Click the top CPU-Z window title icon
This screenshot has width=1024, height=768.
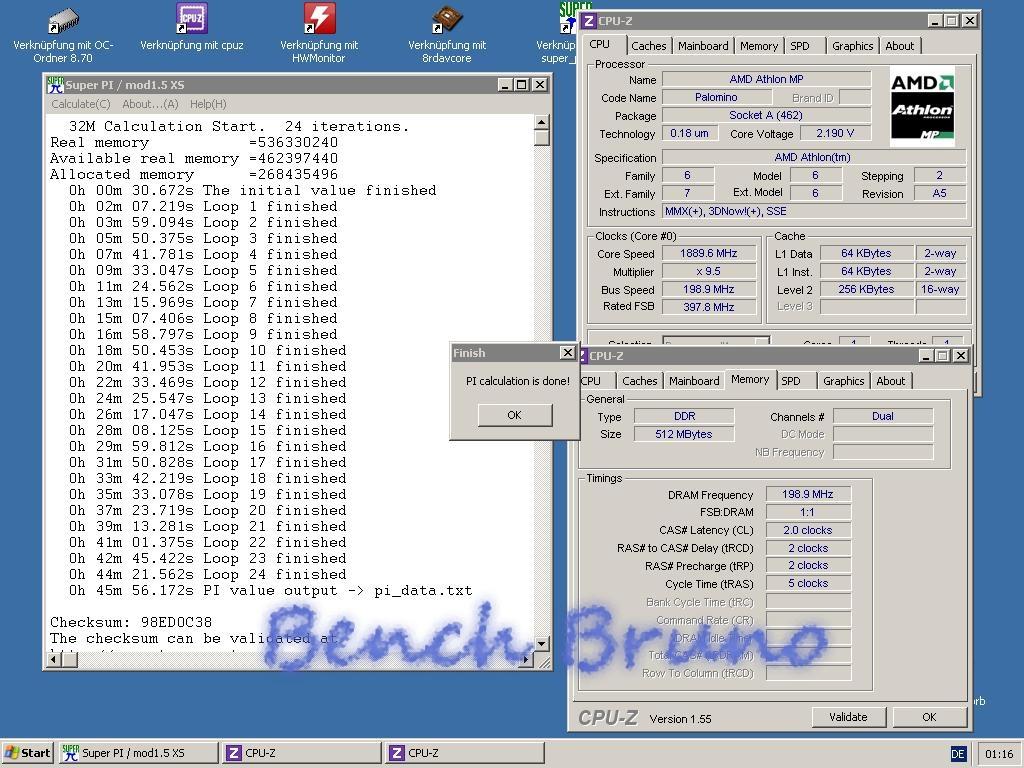click(588, 21)
